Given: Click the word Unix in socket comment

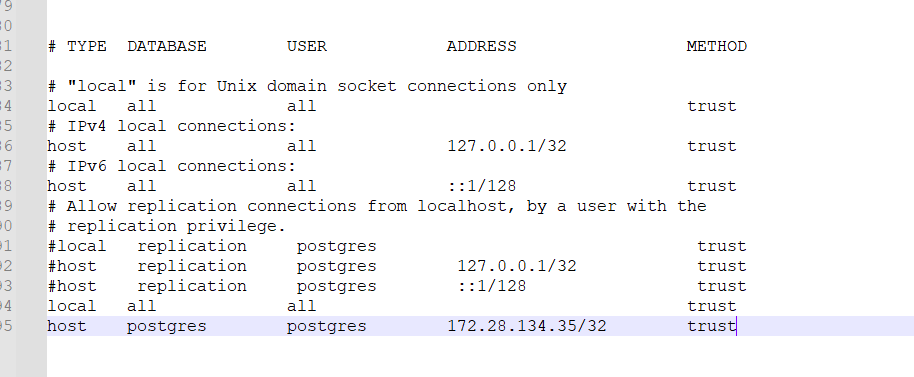Looking at the screenshot, I should click(237, 86).
